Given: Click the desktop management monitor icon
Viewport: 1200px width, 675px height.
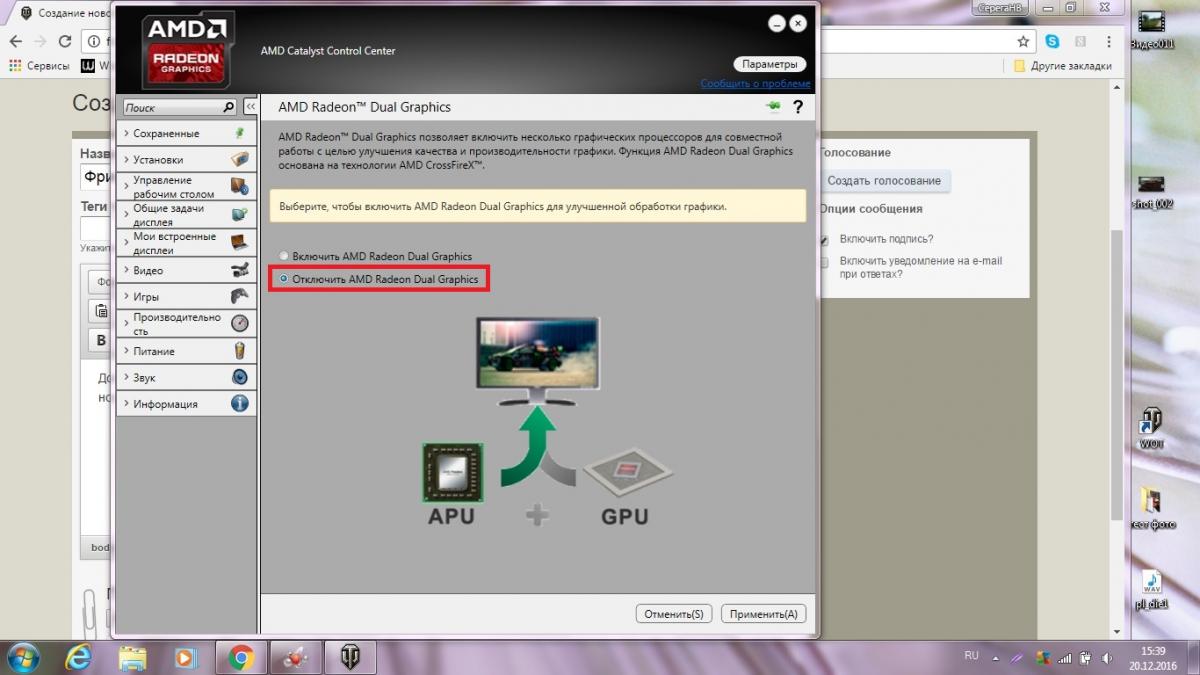Looking at the screenshot, I should coord(240,186).
